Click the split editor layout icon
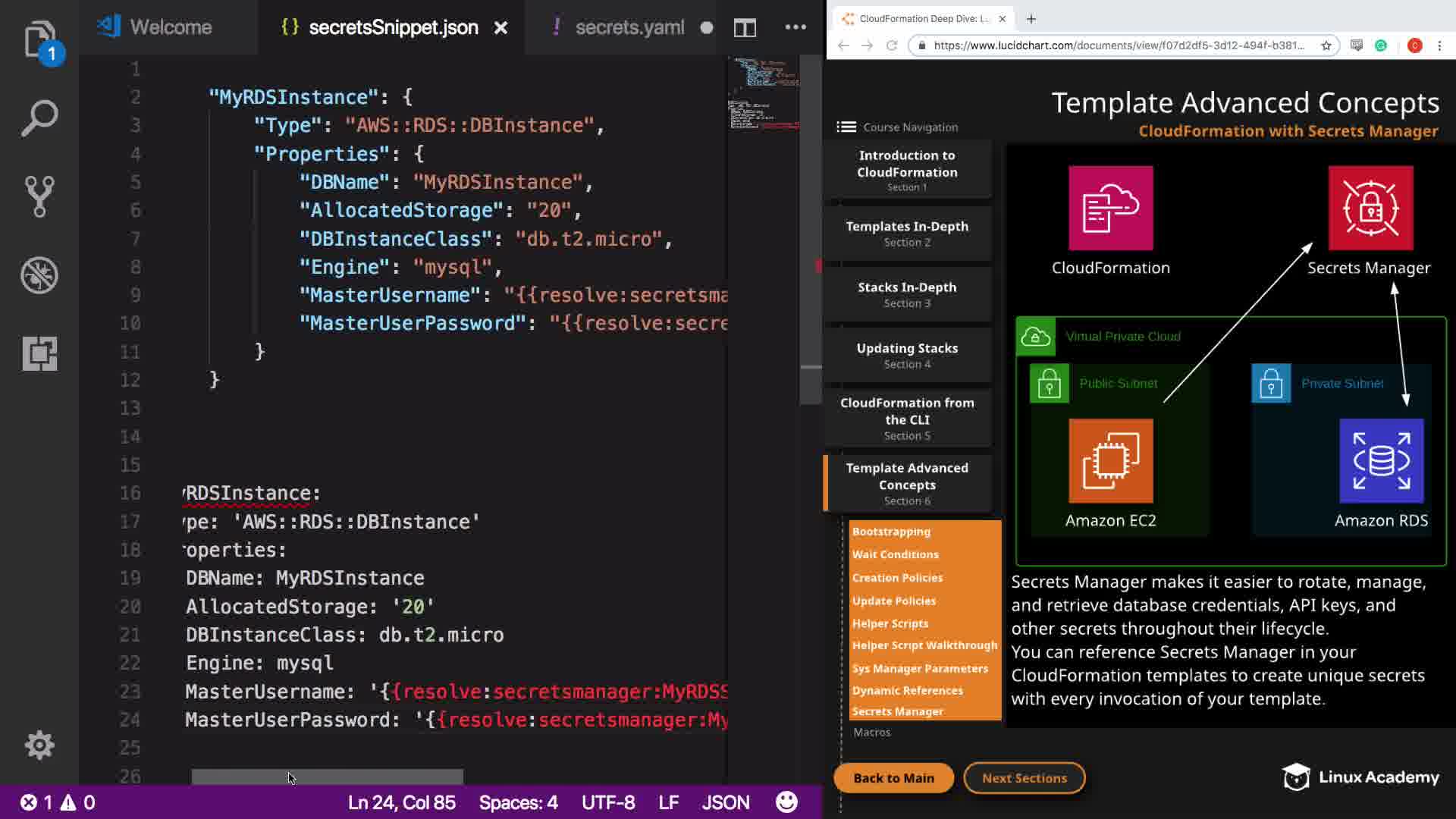 coord(745,28)
